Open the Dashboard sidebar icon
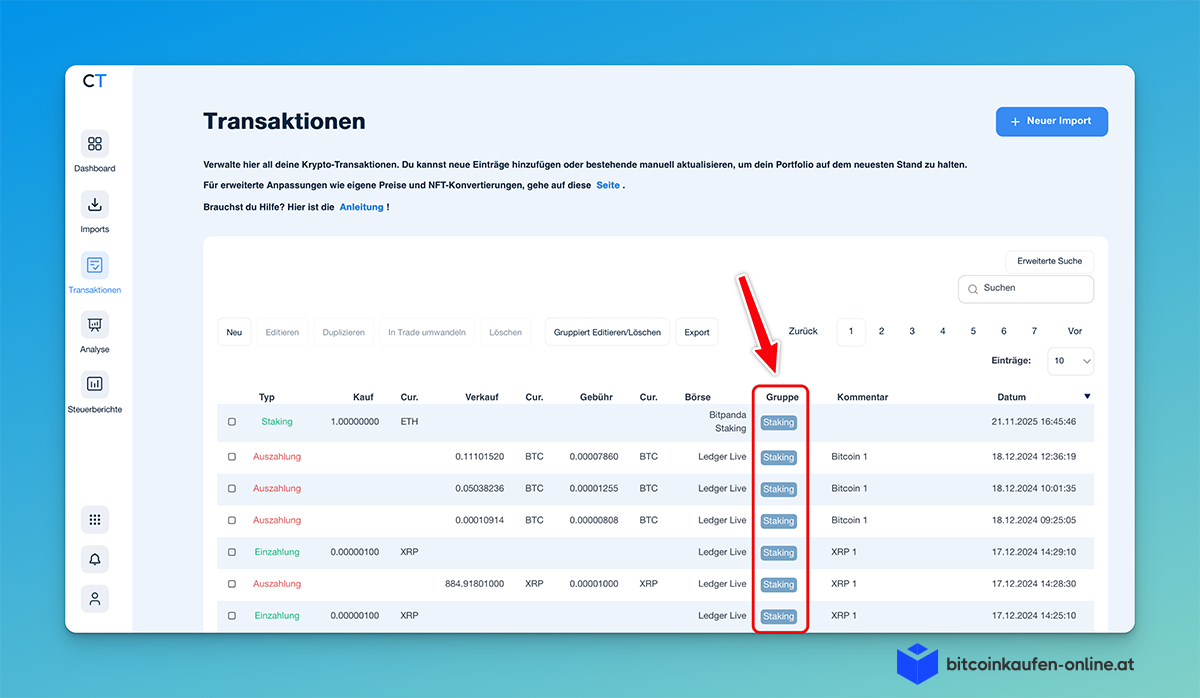Image resolution: width=1200 pixels, height=698 pixels. click(95, 144)
